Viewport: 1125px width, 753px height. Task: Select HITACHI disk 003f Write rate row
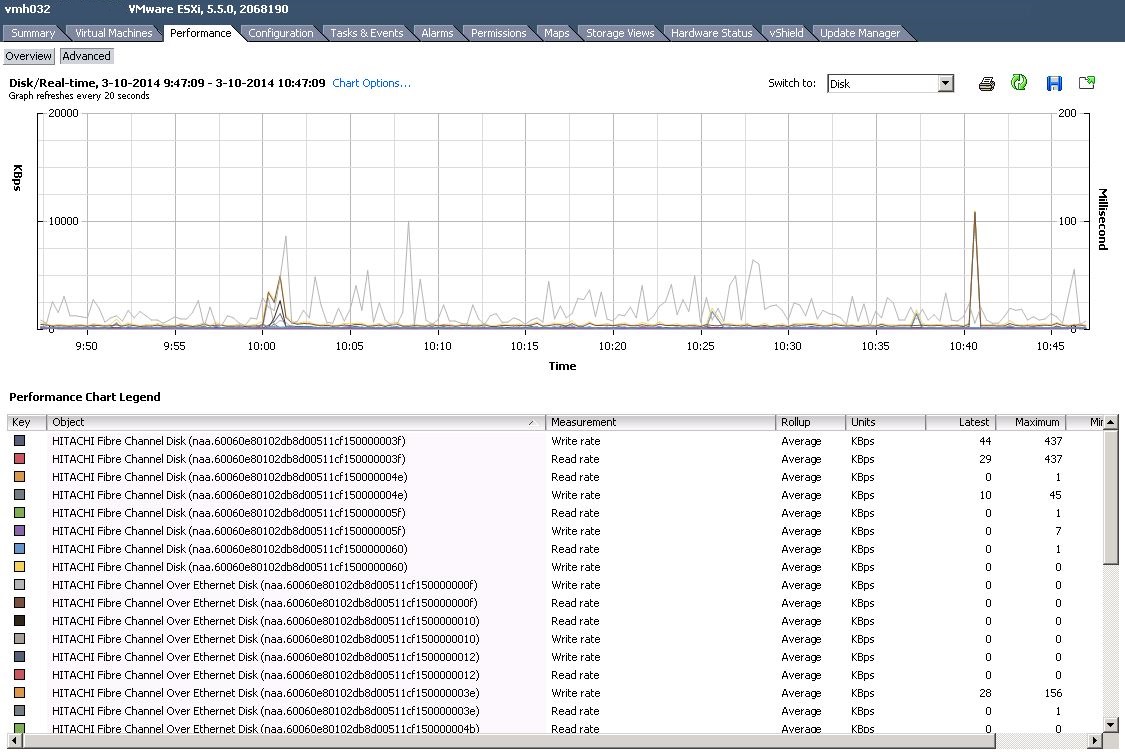pos(555,441)
